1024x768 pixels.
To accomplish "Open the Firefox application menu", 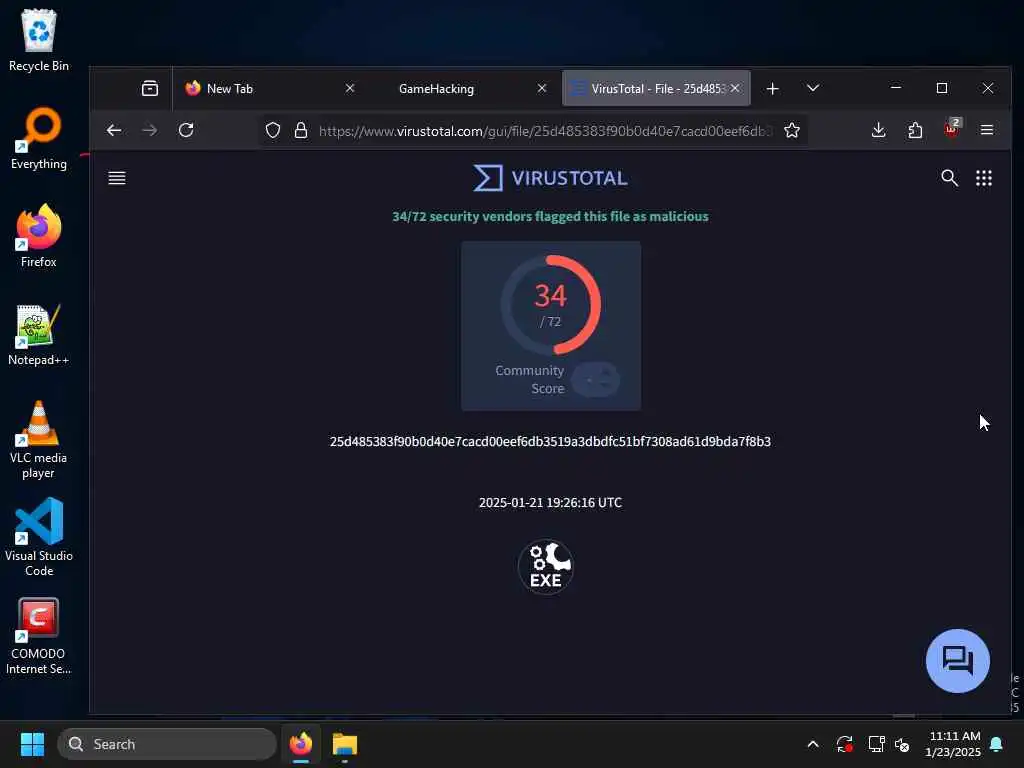I will point(987,131).
